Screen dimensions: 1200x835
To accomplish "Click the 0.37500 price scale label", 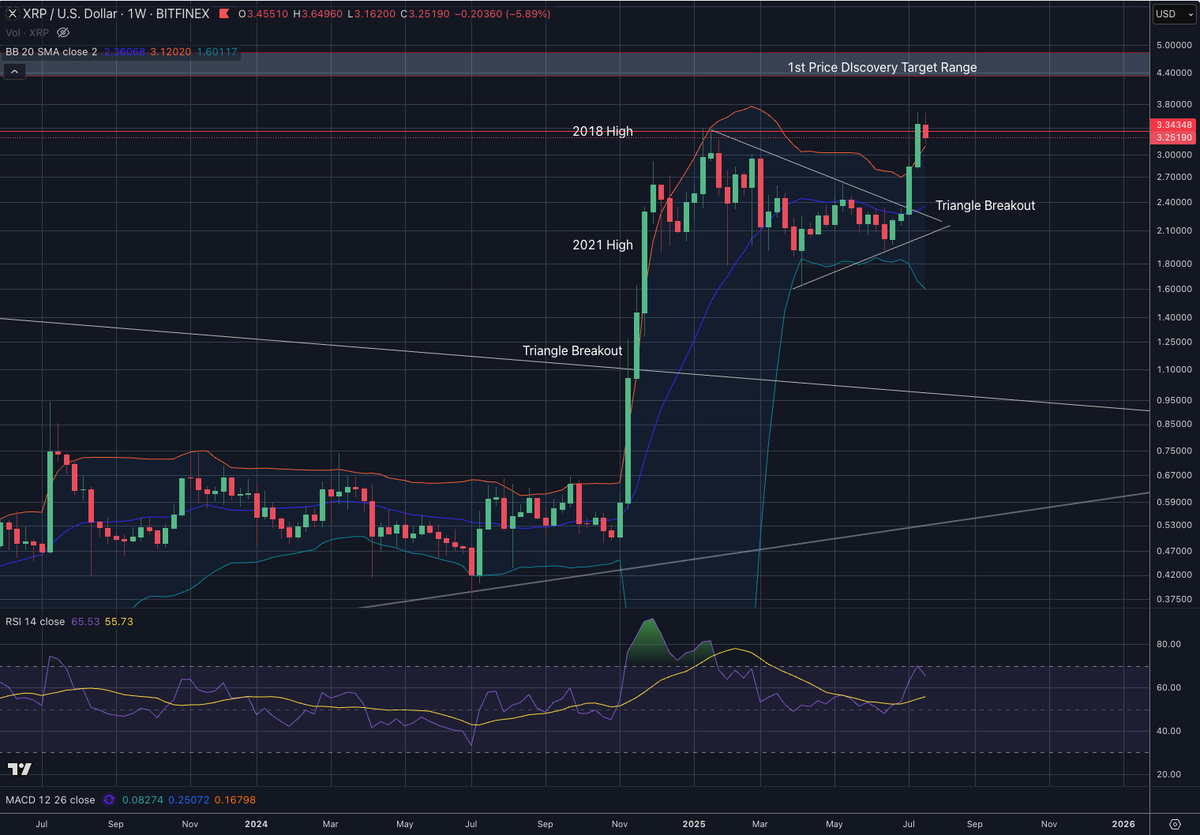I will click(x=1172, y=598).
